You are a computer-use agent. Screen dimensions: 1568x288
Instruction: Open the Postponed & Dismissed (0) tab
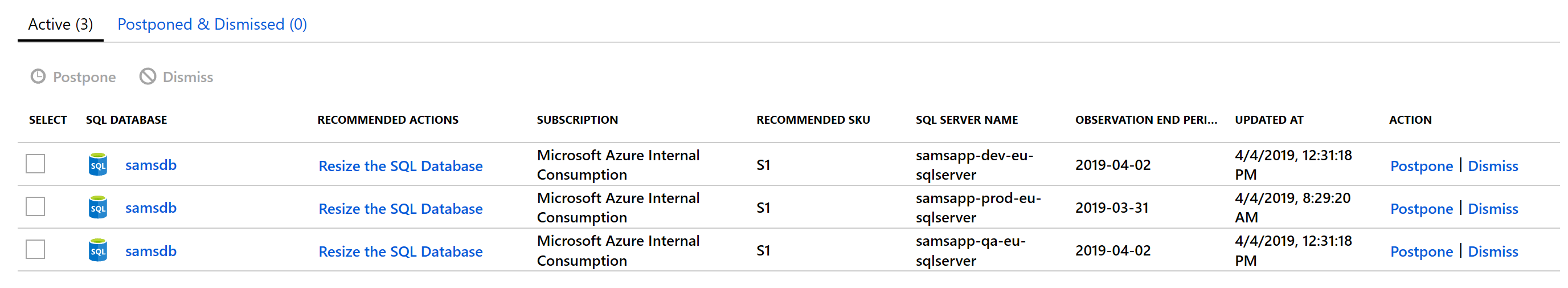point(212,25)
